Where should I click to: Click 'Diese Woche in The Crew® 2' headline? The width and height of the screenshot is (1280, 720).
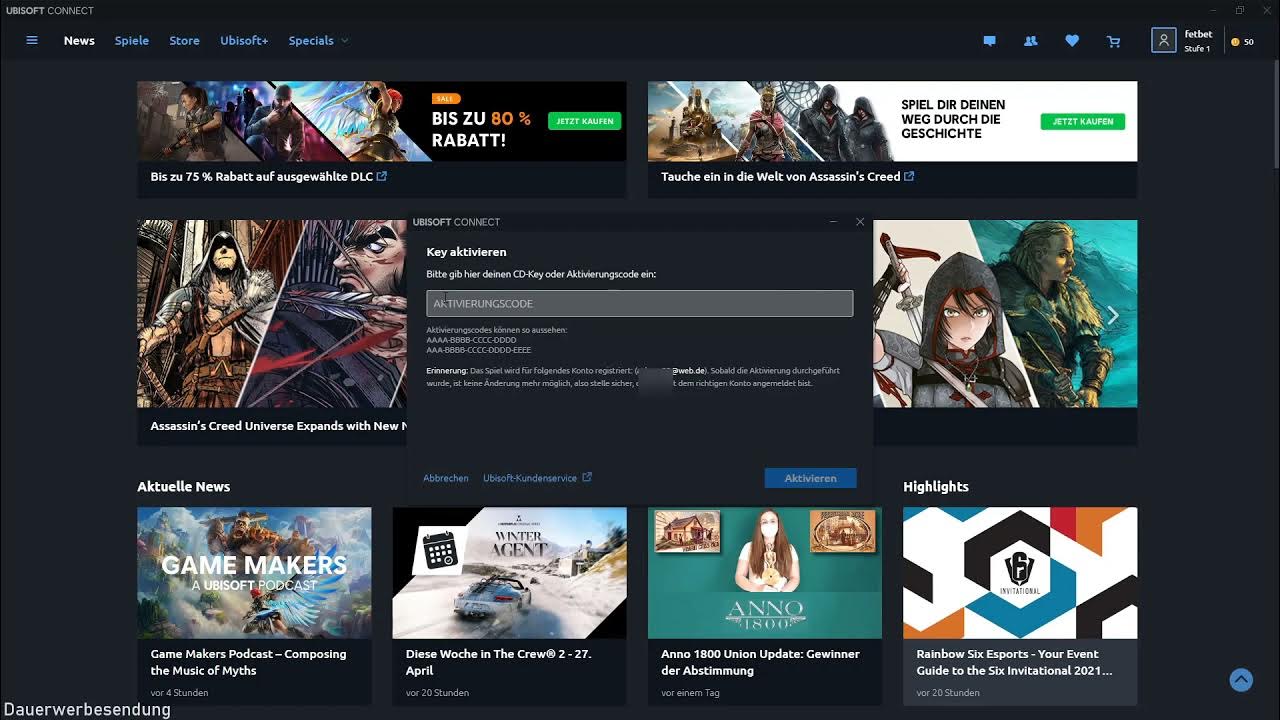[x=499, y=662]
